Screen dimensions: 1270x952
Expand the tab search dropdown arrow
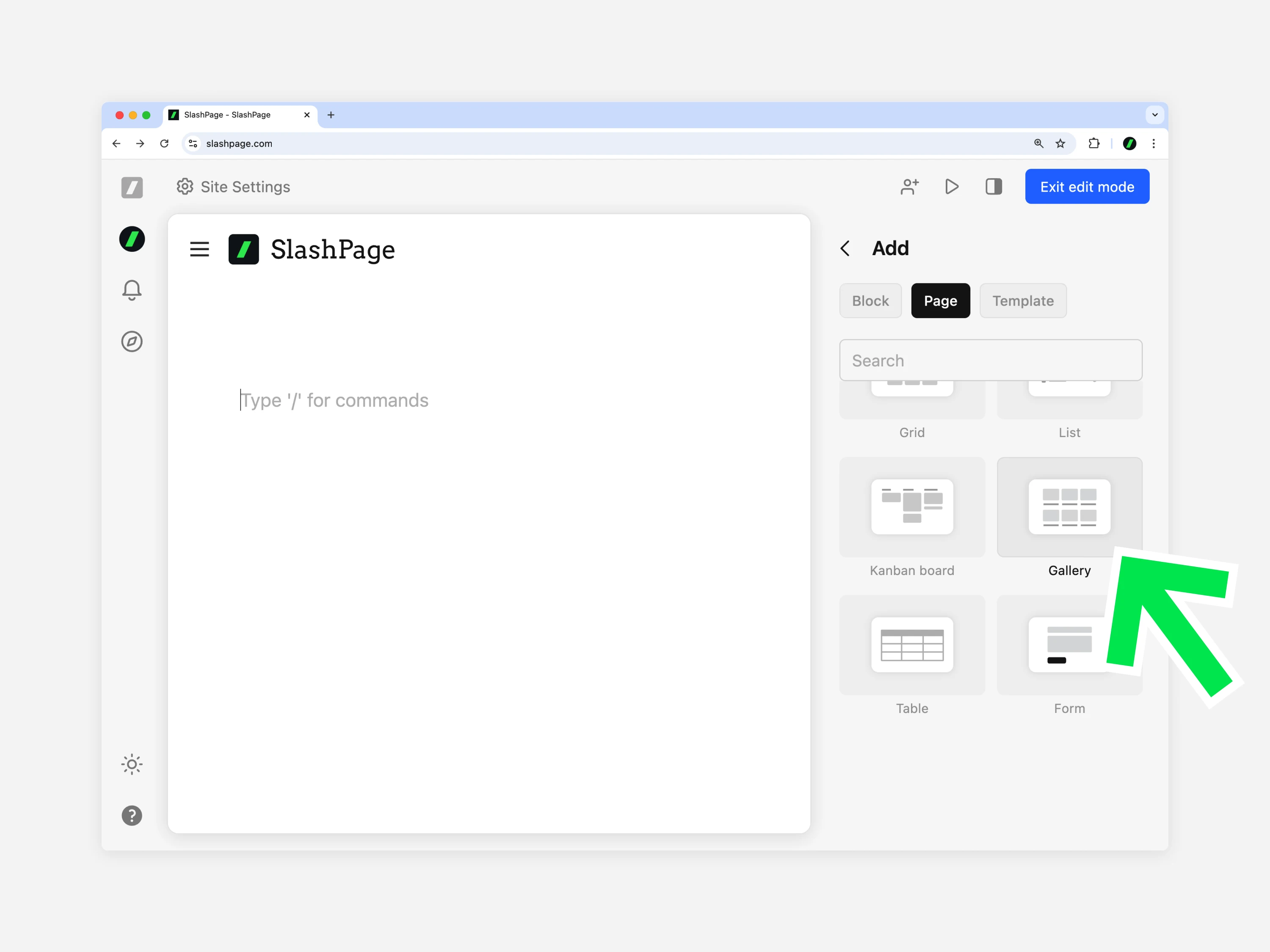point(1154,115)
